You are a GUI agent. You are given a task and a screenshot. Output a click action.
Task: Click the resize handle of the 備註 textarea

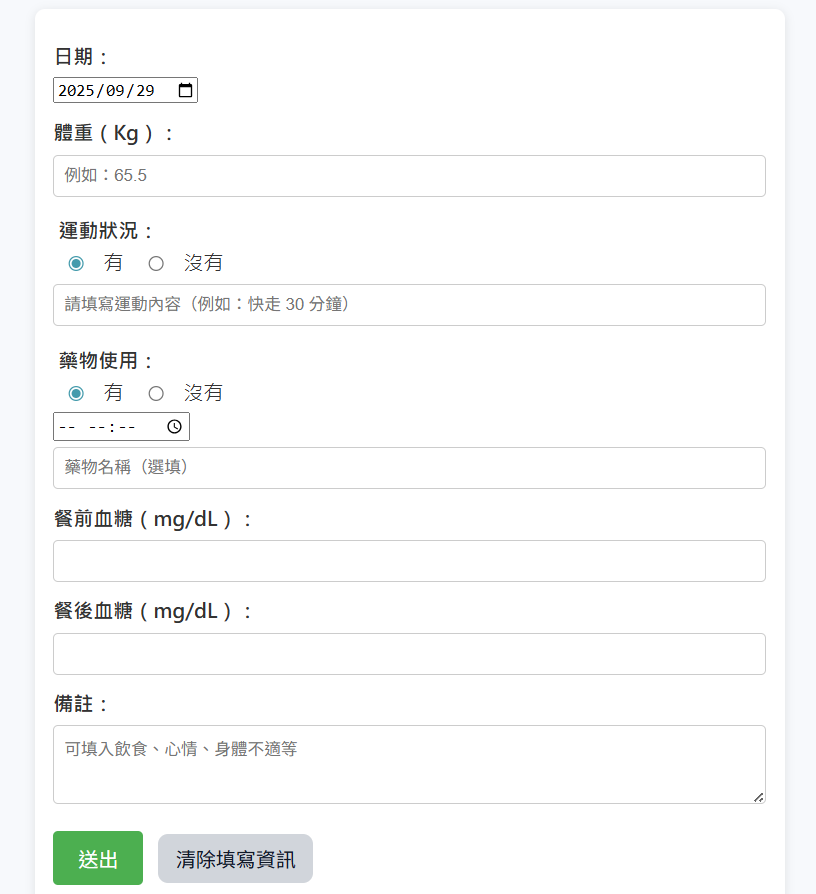[x=758, y=796]
